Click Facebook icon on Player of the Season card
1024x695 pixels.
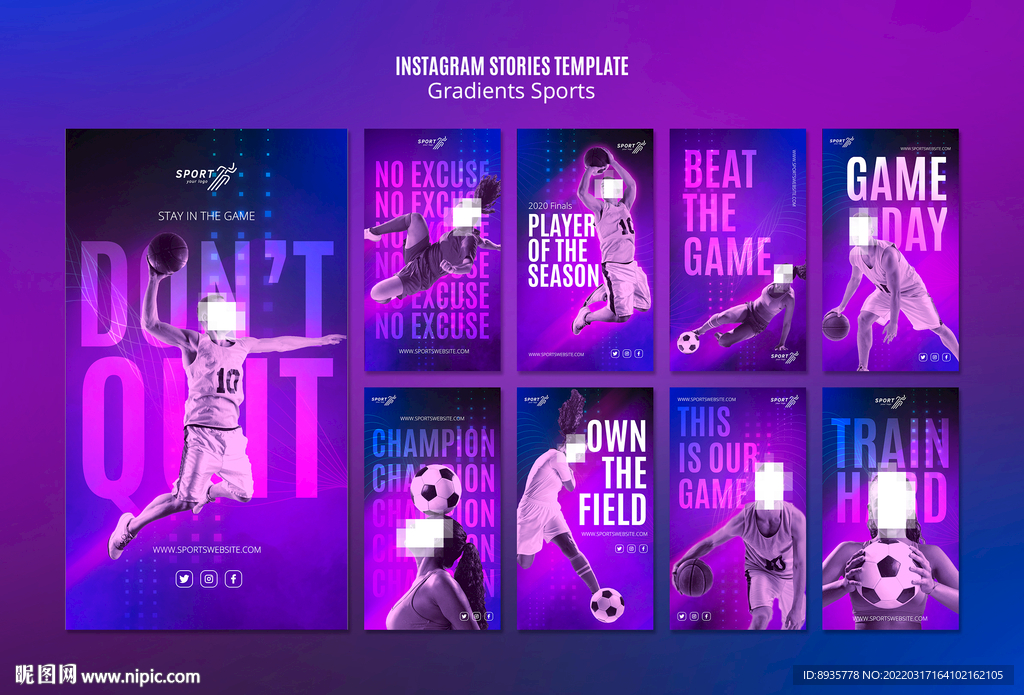pyautogui.click(x=638, y=353)
